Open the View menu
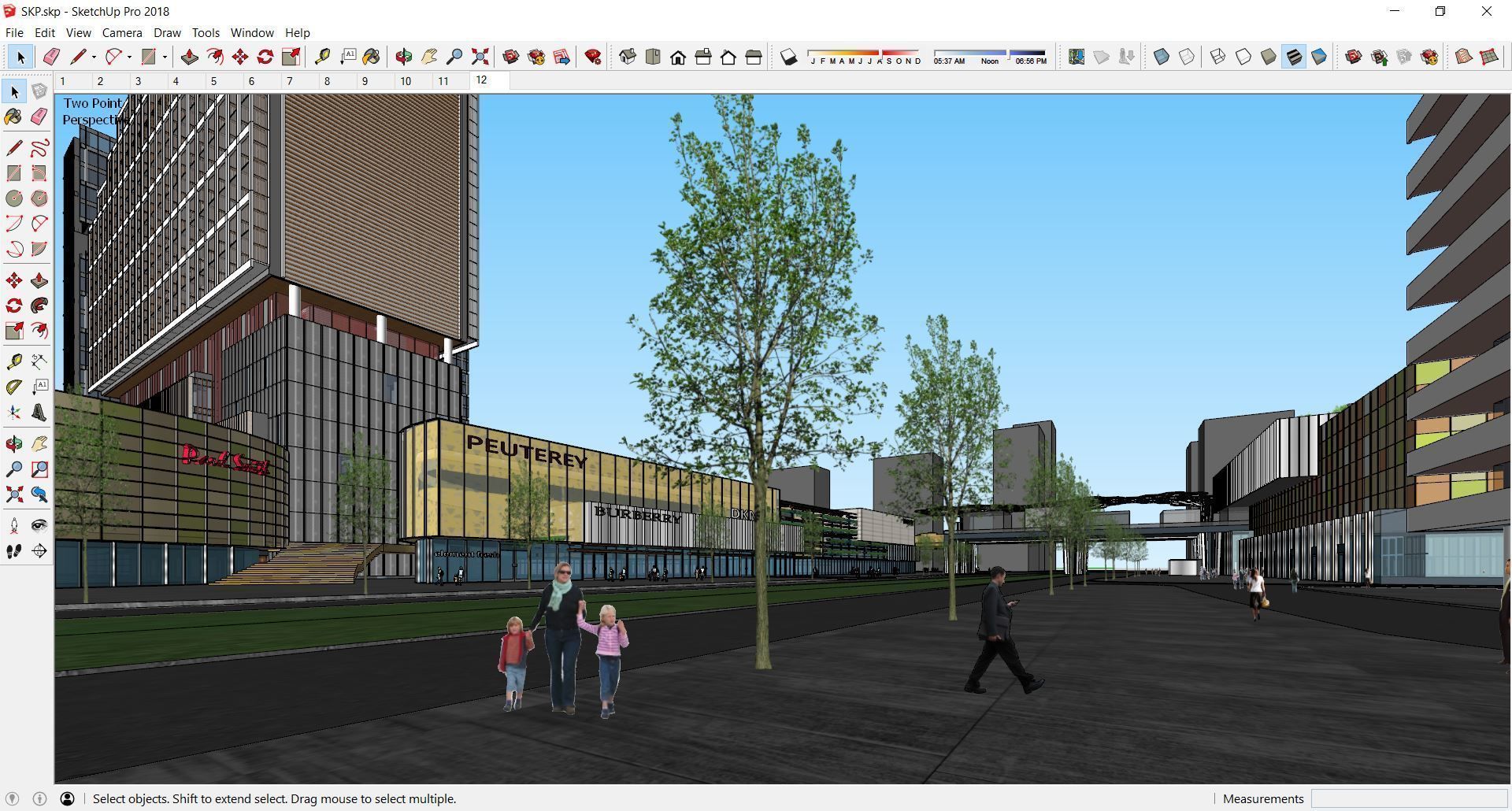 (78, 33)
